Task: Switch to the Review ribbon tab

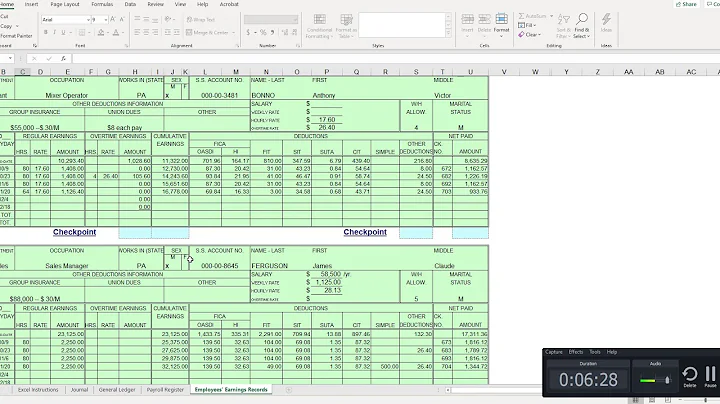Action: click(x=155, y=4)
